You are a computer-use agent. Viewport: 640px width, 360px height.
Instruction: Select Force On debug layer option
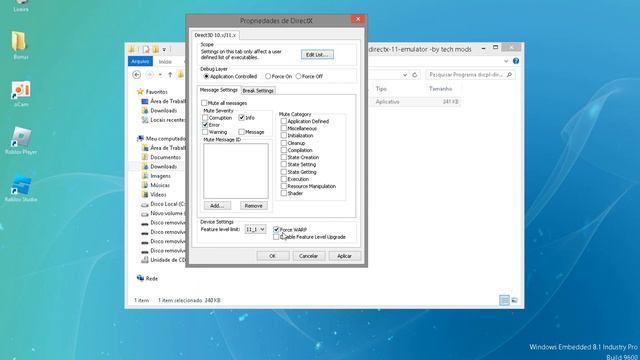268,76
